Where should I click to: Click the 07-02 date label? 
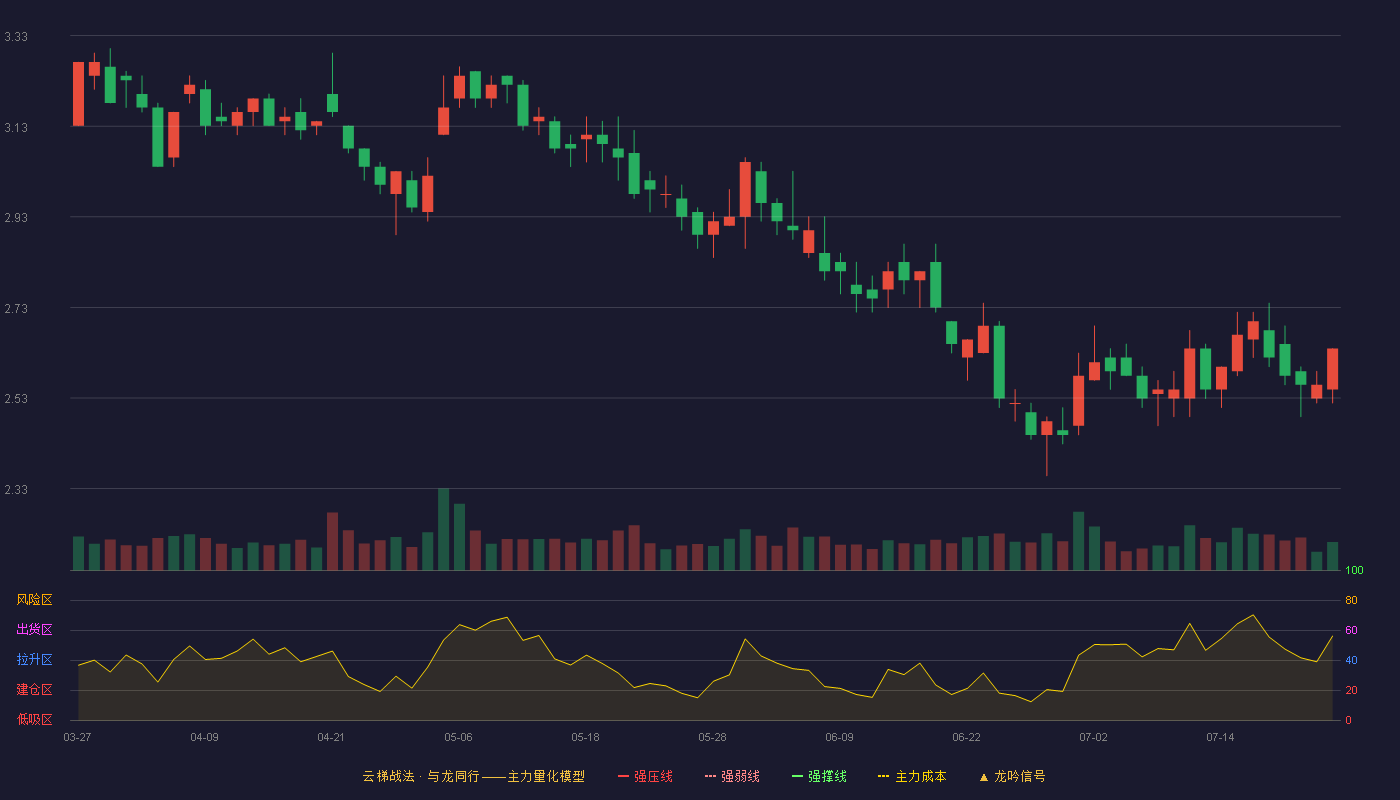[x=1093, y=737]
